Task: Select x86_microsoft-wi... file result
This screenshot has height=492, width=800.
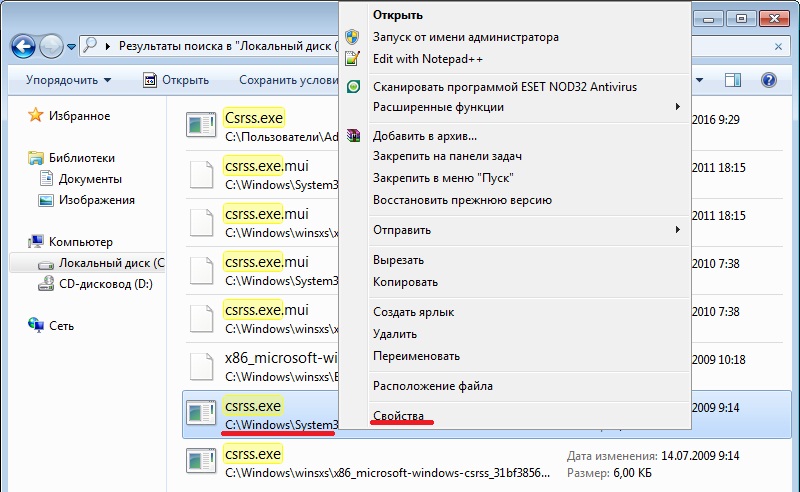Action: point(281,358)
